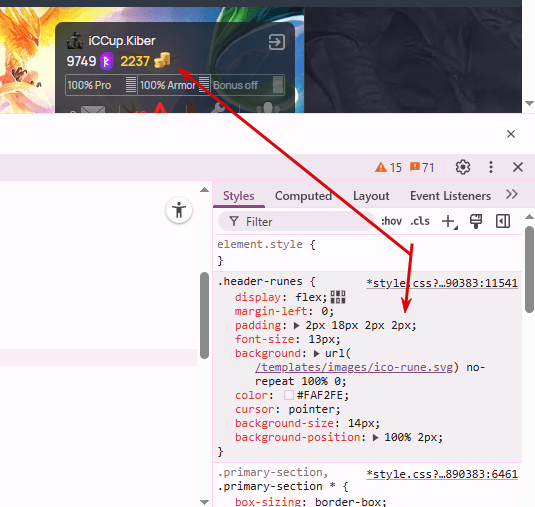Click the Elements panel scroll up arrow
This screenshot has width=535, height=507.
pyautogui.click(x=204, y=190)
